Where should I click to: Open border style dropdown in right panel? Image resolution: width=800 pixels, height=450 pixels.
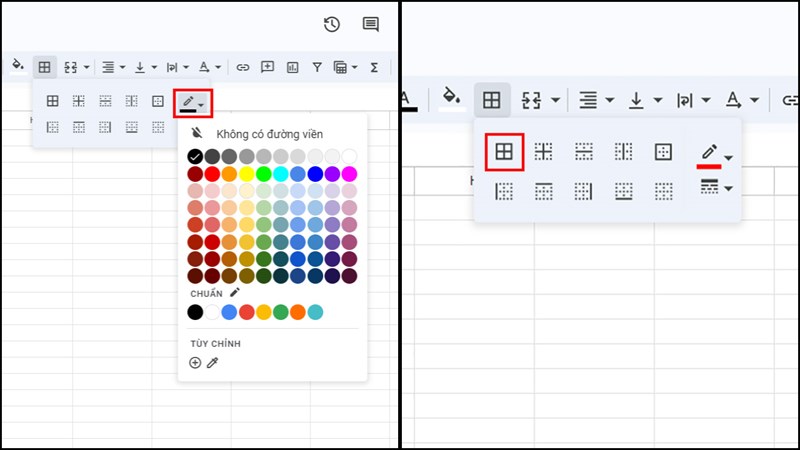(x=716, y=188)
